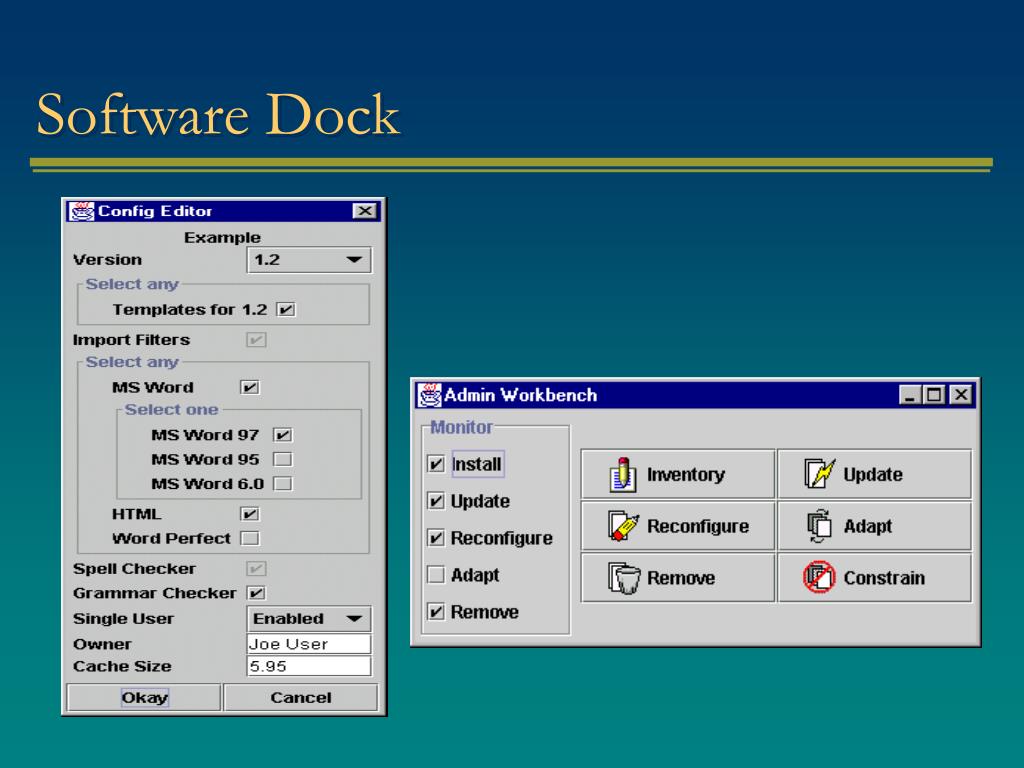Viewport: 1024px width, 768px height.
Task: Enable the Word Perfect filter checkbox
Action: point(249,538)
